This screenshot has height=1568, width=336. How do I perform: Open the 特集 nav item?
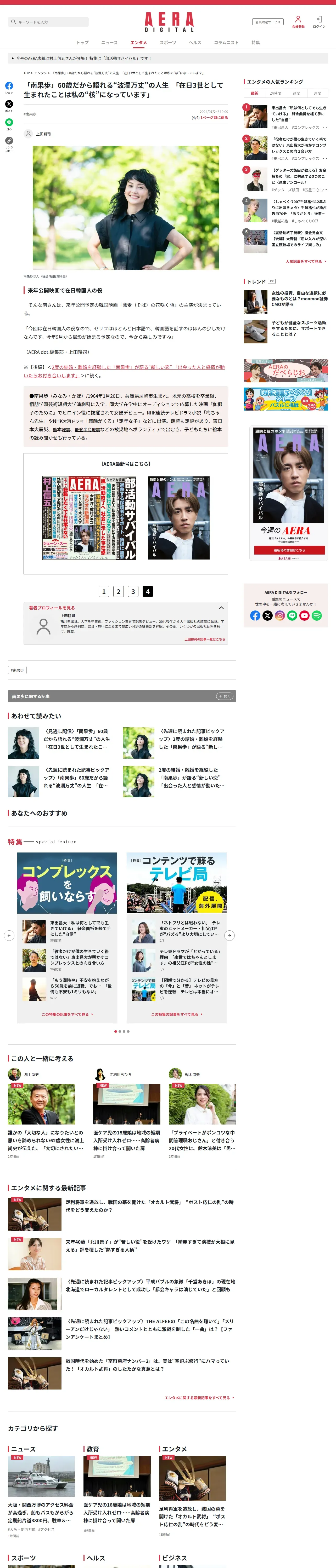tap(255, 43)
